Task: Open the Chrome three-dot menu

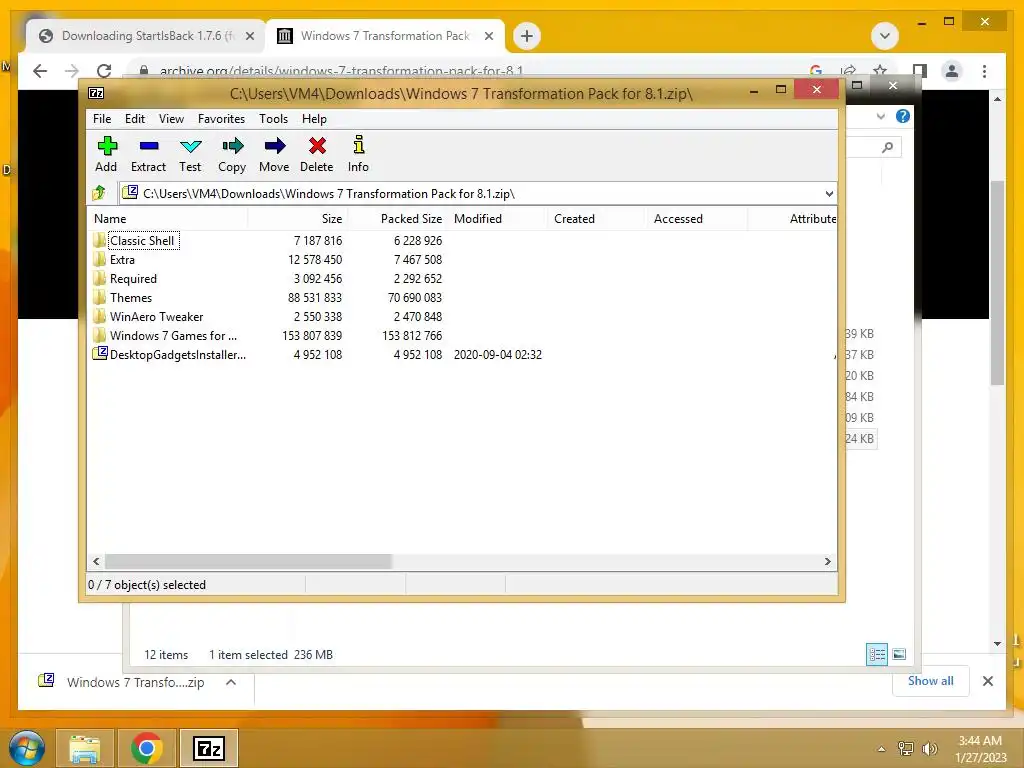Action: tap(984, 71)
